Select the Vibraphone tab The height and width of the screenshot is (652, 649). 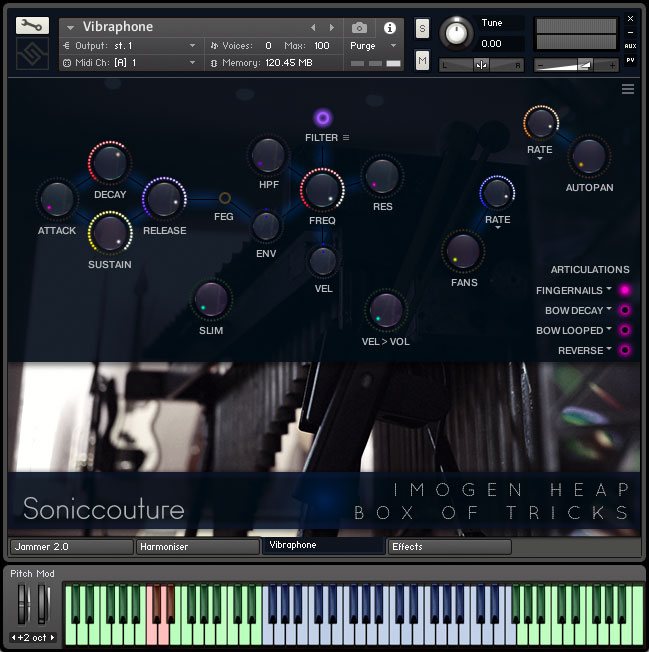click(x=323, y=546)
